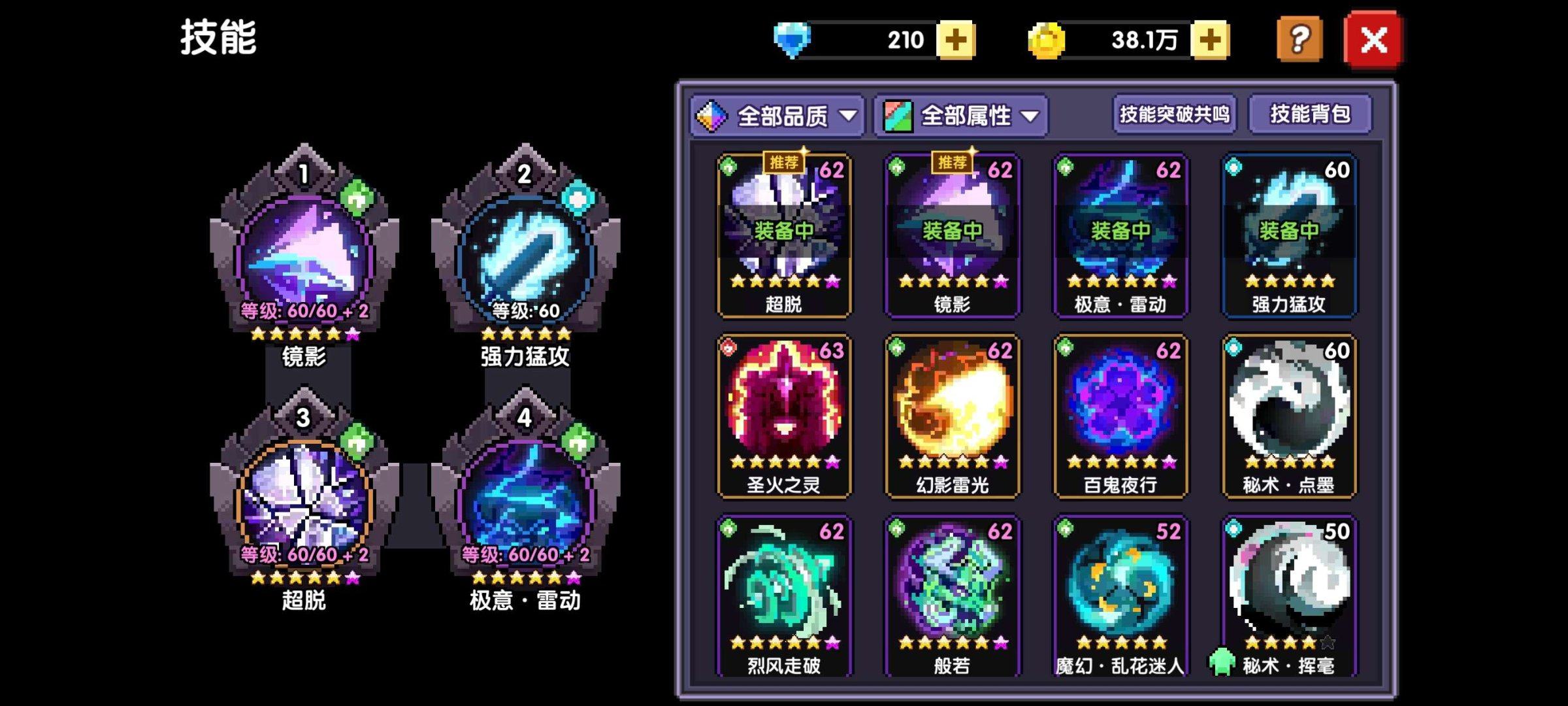Select the 魔幻·乱花迷人 skill card
This screenshot has width=1568, height=706.
[1120, 596]
